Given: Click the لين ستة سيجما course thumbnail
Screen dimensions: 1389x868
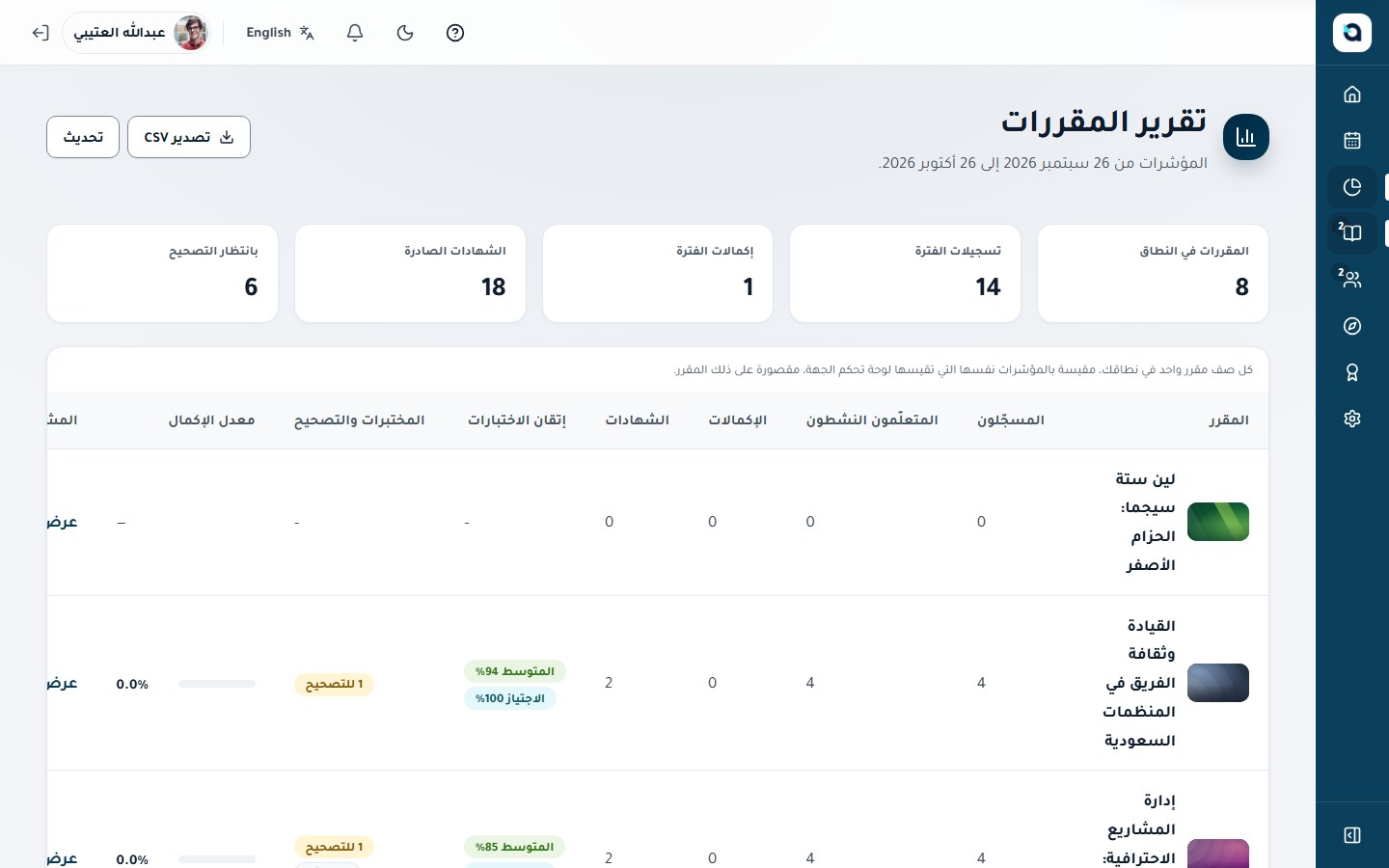Looking at the screenshot, I should click(x=1218, y=522).
